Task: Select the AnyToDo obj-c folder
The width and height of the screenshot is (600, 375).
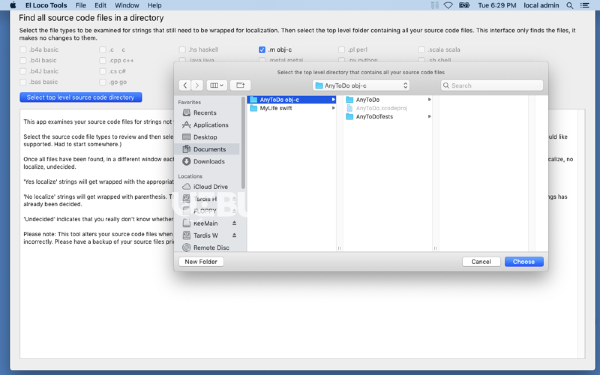Action: pos(292,99)
